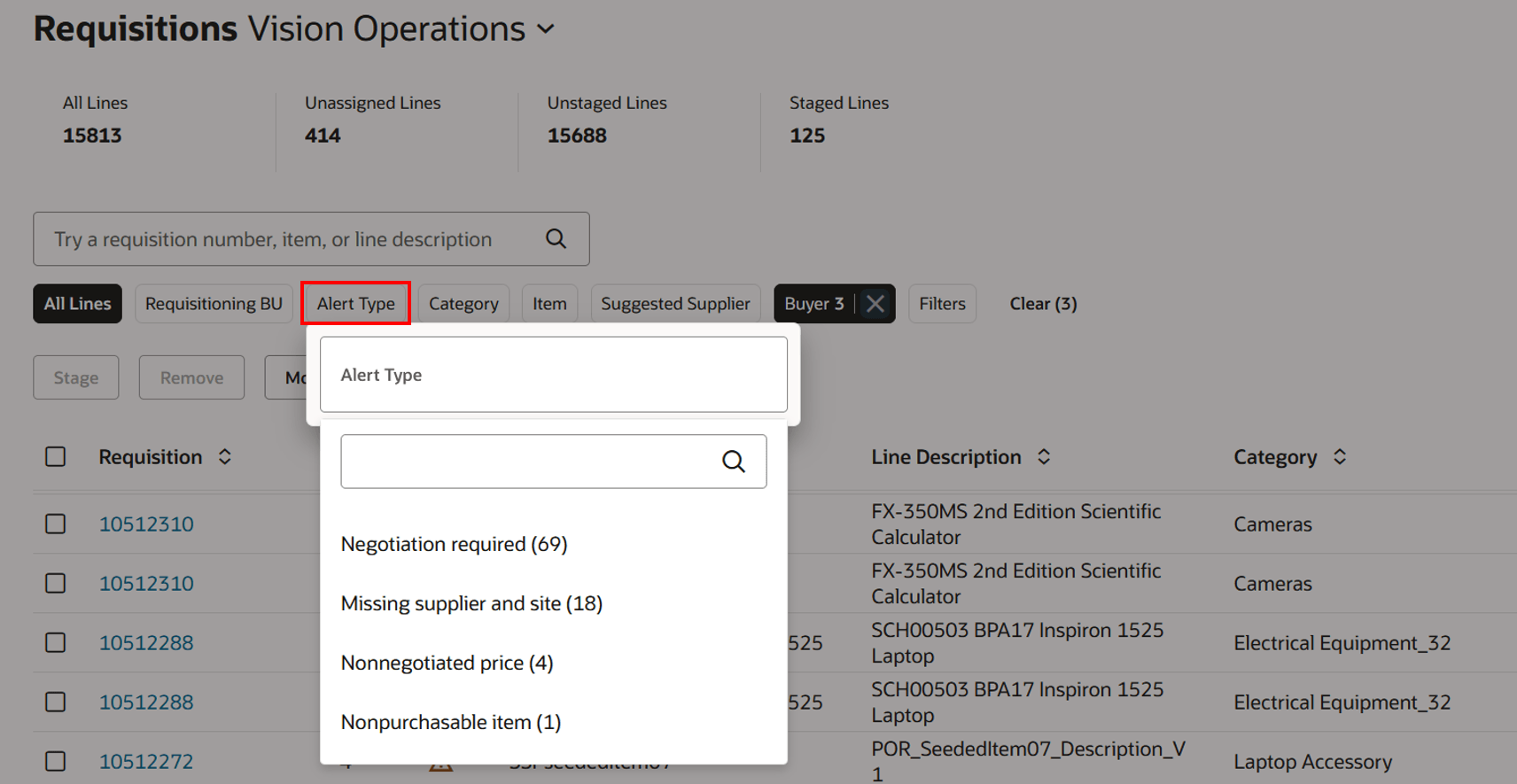The height and width of the screenshot is (784, 1517).
Task: Click the magnifier icon in the requisition search box
Action: click(556, 238)
